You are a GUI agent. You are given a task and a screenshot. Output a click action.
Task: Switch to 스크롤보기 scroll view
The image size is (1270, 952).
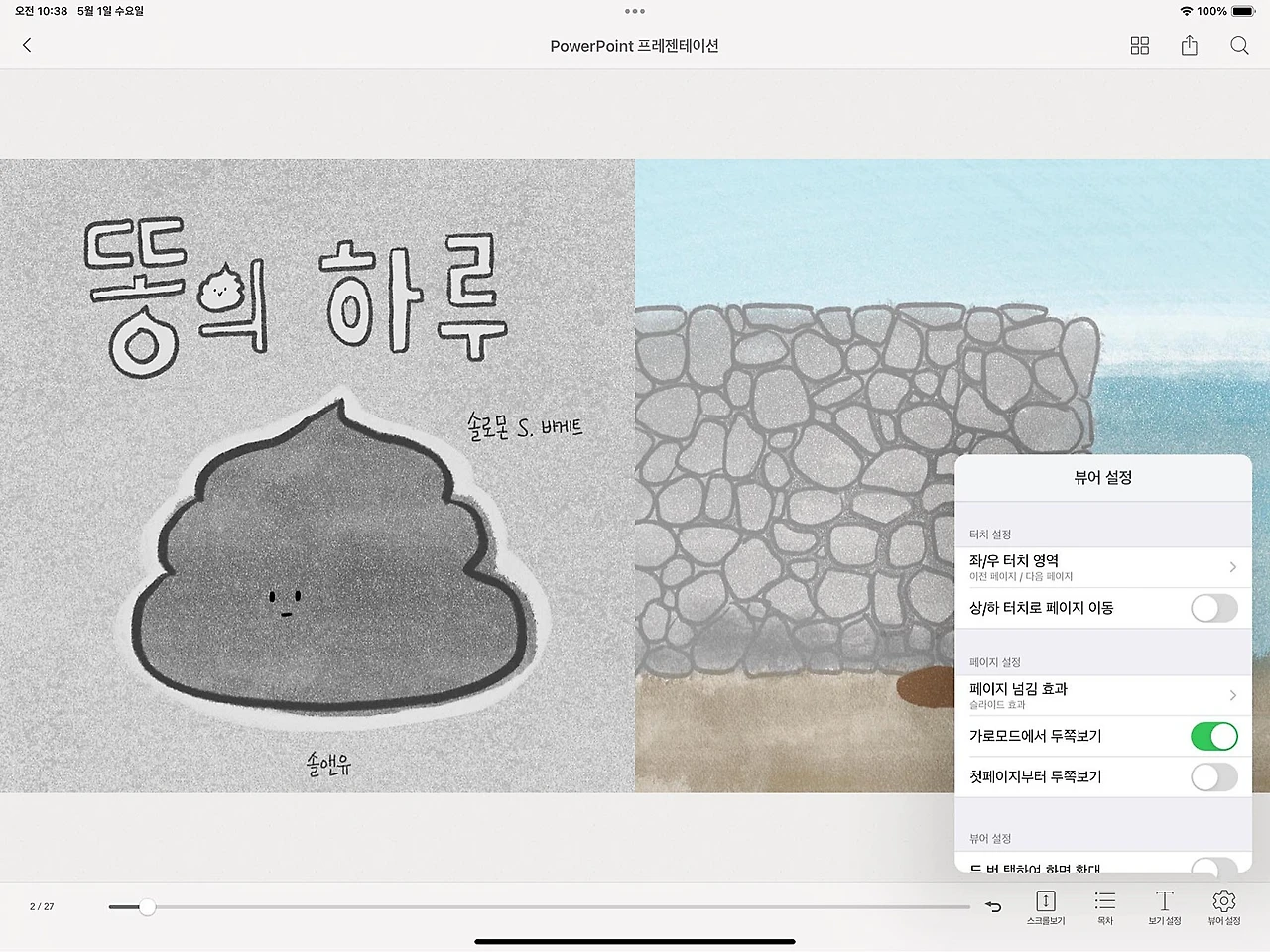[1046, 907]
